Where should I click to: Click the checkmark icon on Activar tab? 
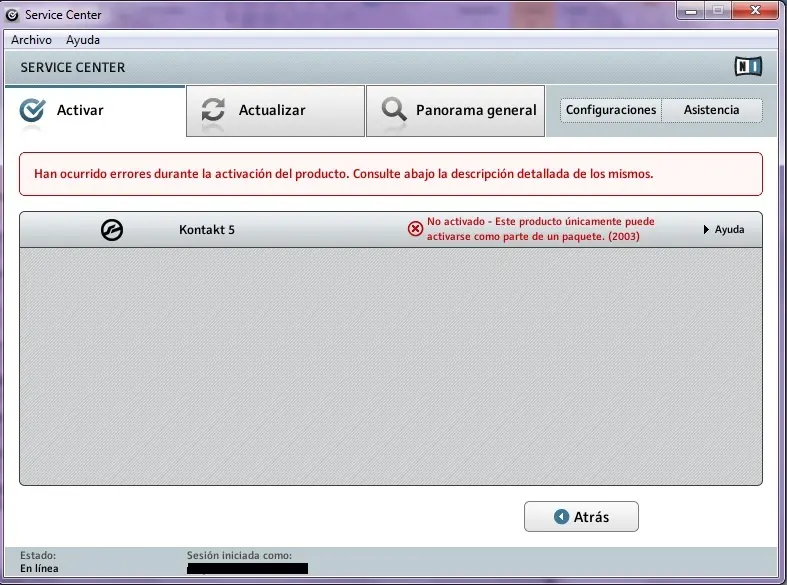[32, 110]
